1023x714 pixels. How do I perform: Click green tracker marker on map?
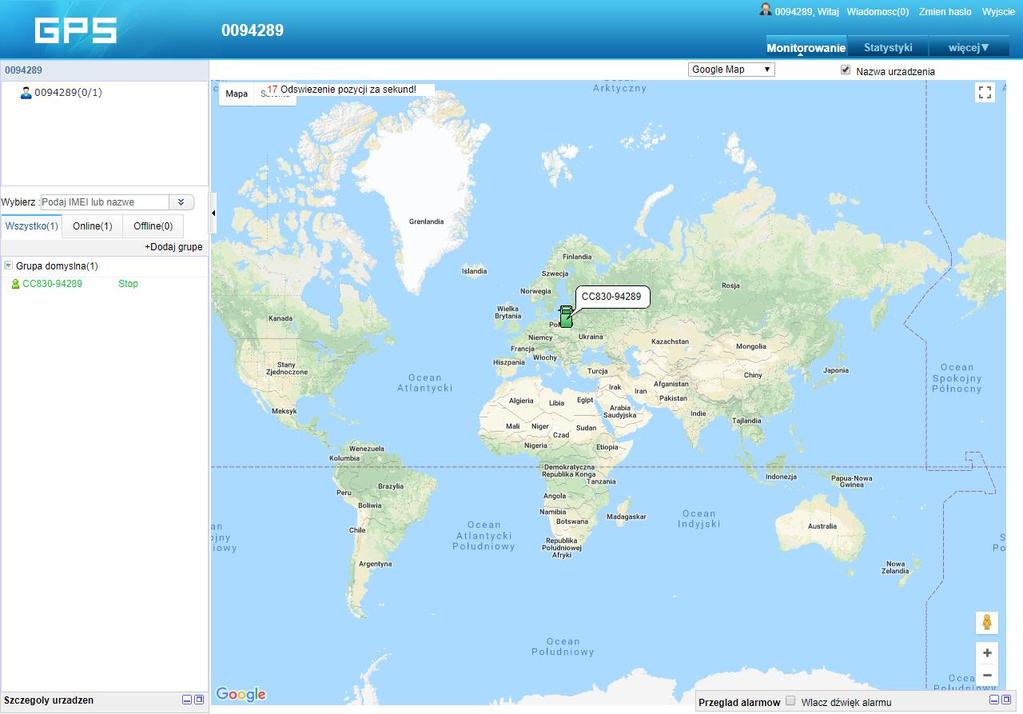point(566,317)
